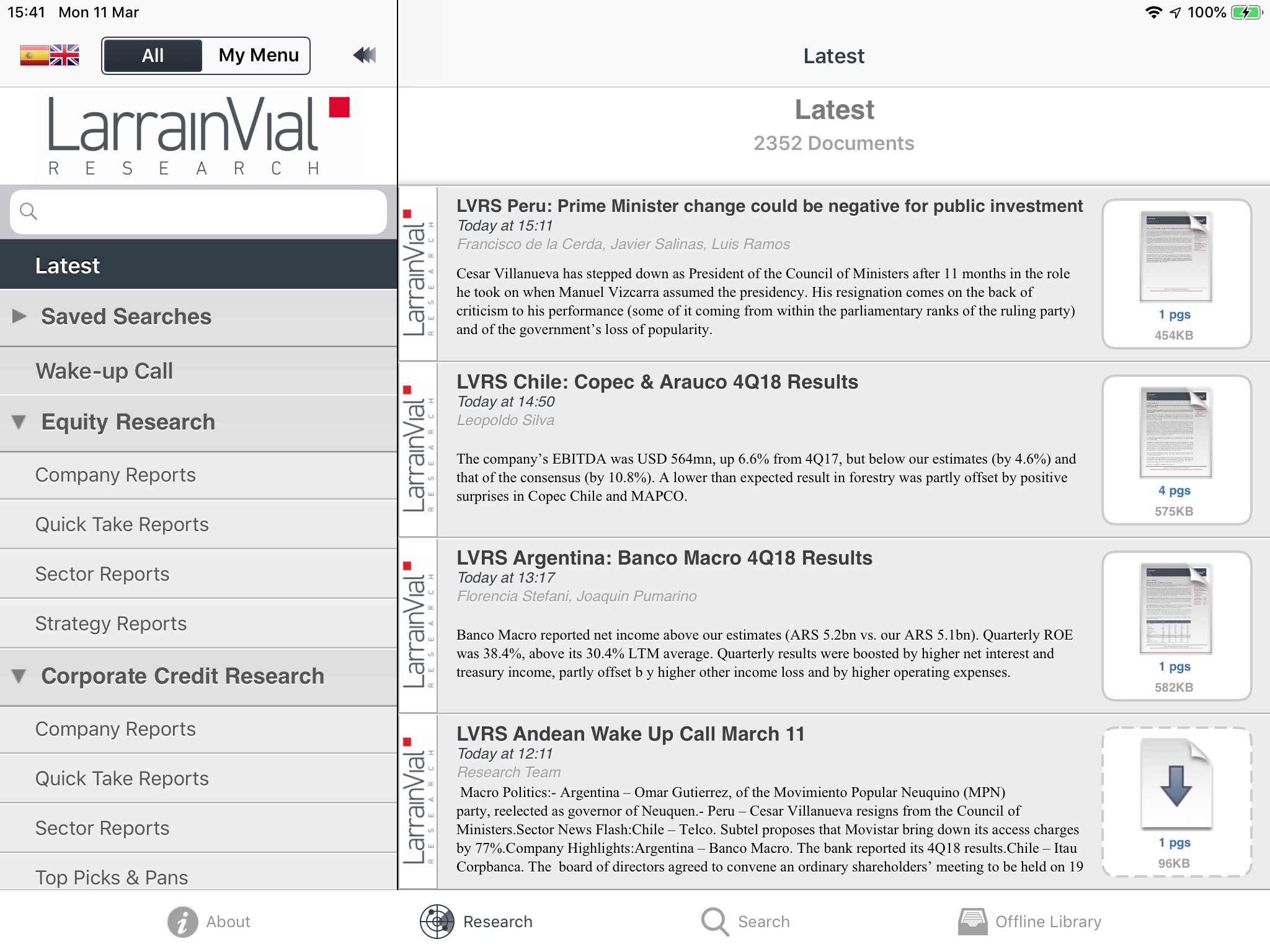Tap the LarrainVial logo beside Peru report
The image size is (1270, 952).
[418, 273]
